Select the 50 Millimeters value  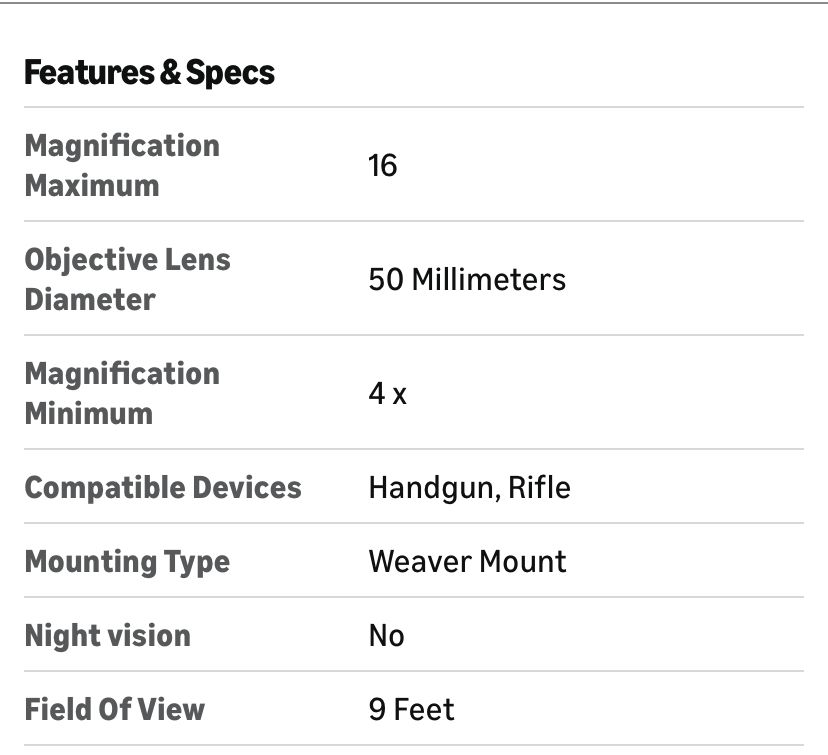[x=467, y=279]
